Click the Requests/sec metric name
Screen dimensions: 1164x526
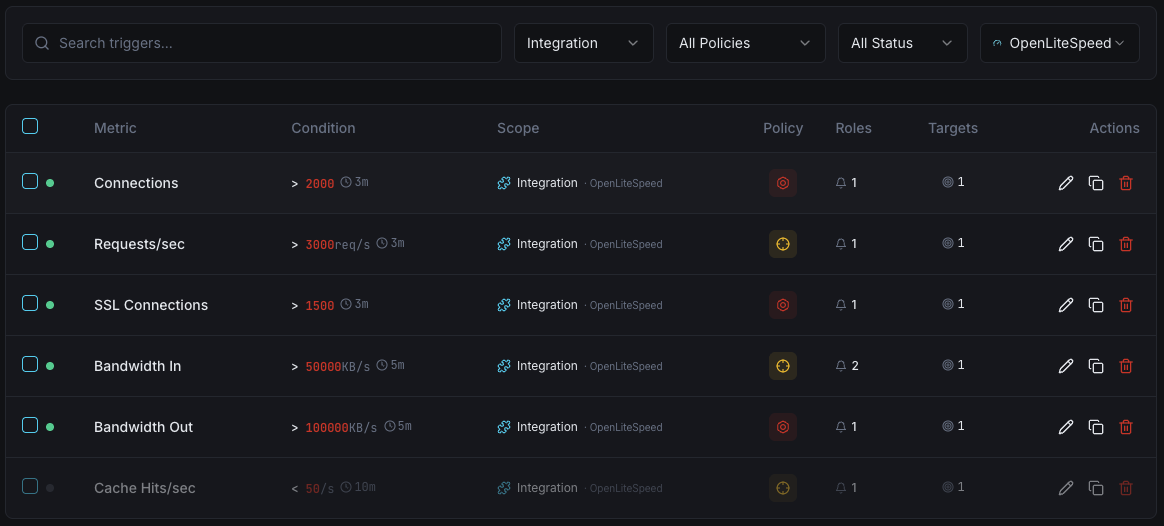(140, 244)
